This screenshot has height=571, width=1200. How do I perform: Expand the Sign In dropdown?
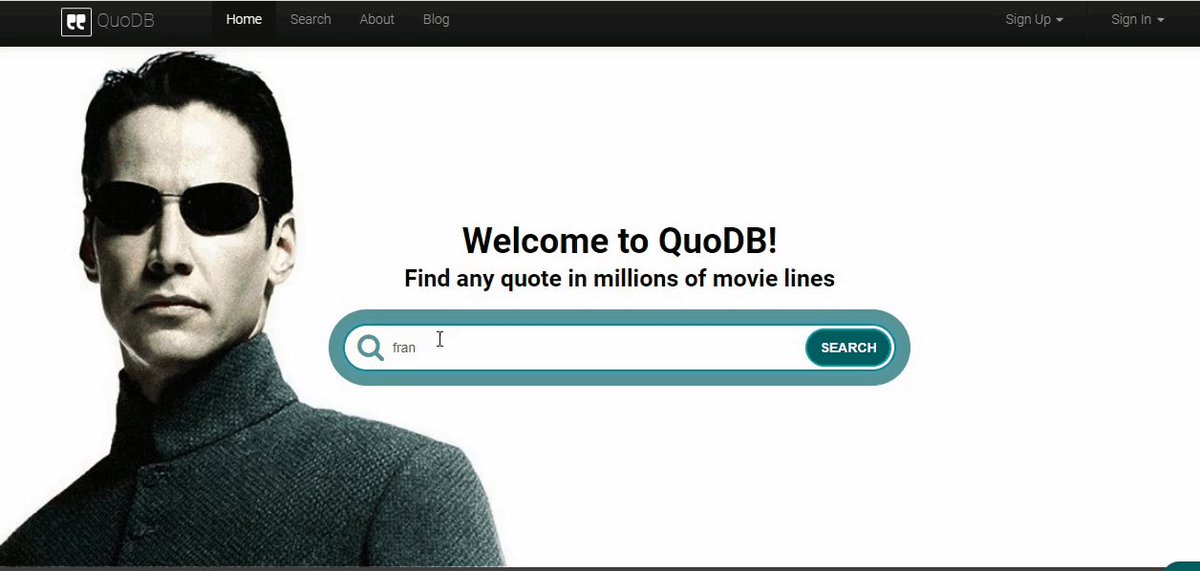coord(1138,19)
